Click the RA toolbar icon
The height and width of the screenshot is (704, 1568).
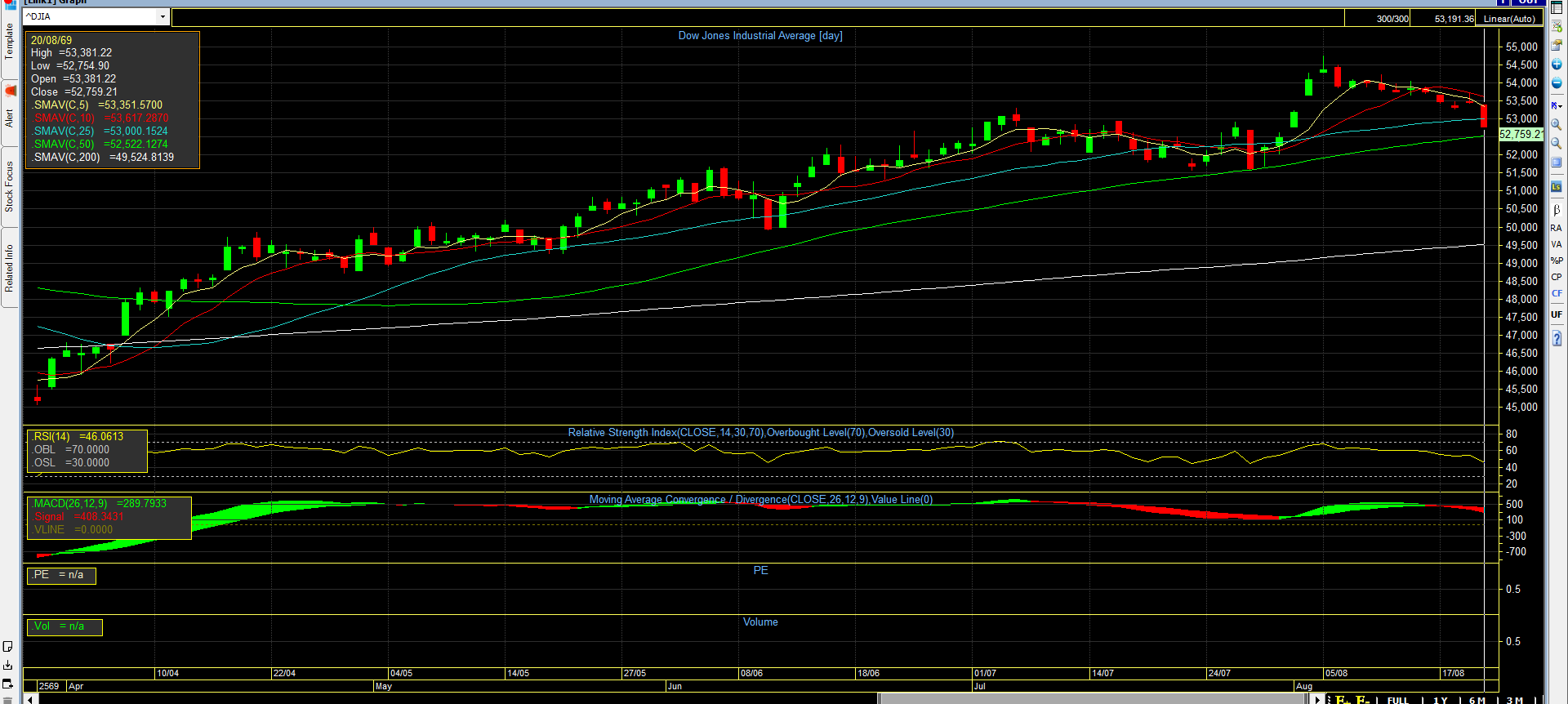point(1557,228)
